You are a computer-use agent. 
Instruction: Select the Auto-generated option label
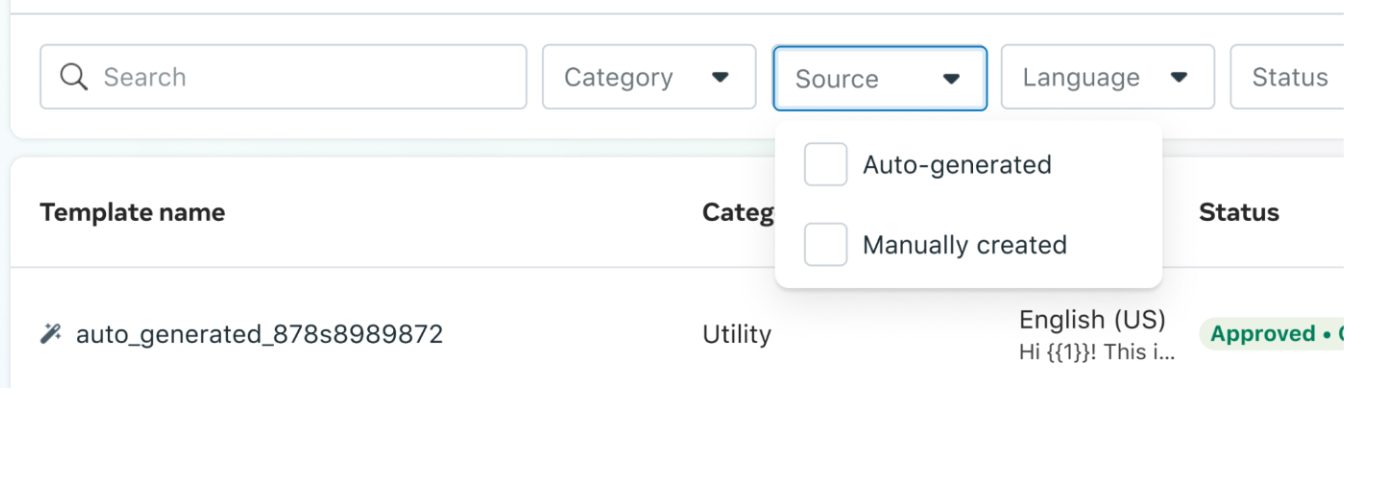957,164
